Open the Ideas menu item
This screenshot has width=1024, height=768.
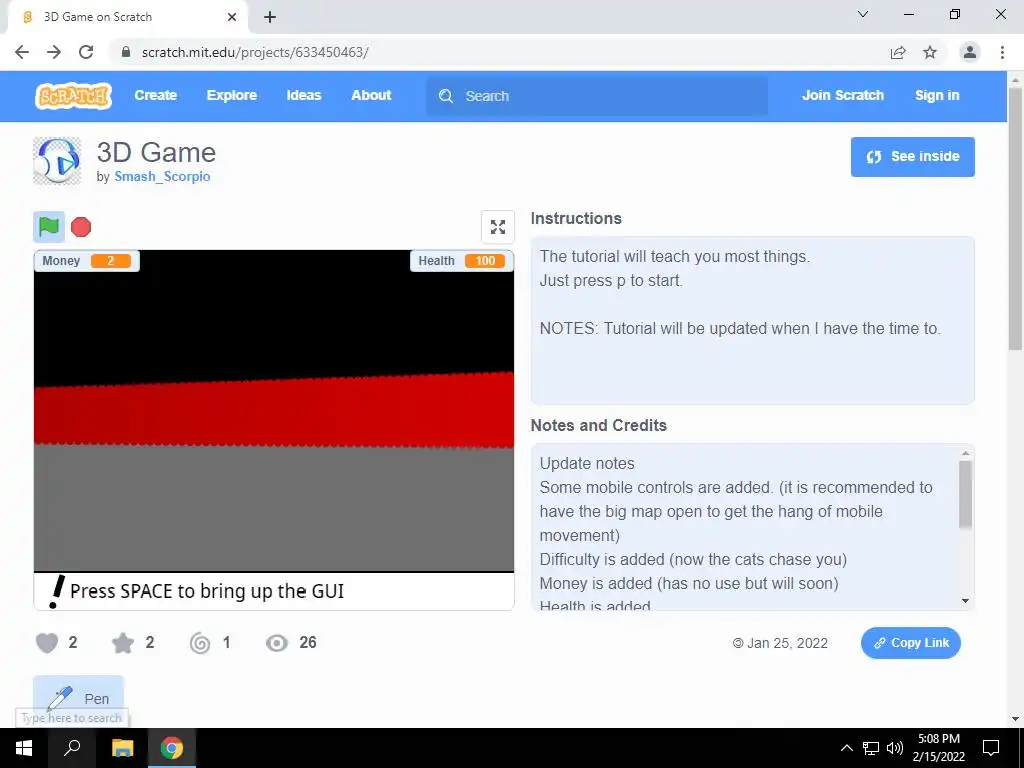(304, 95)
